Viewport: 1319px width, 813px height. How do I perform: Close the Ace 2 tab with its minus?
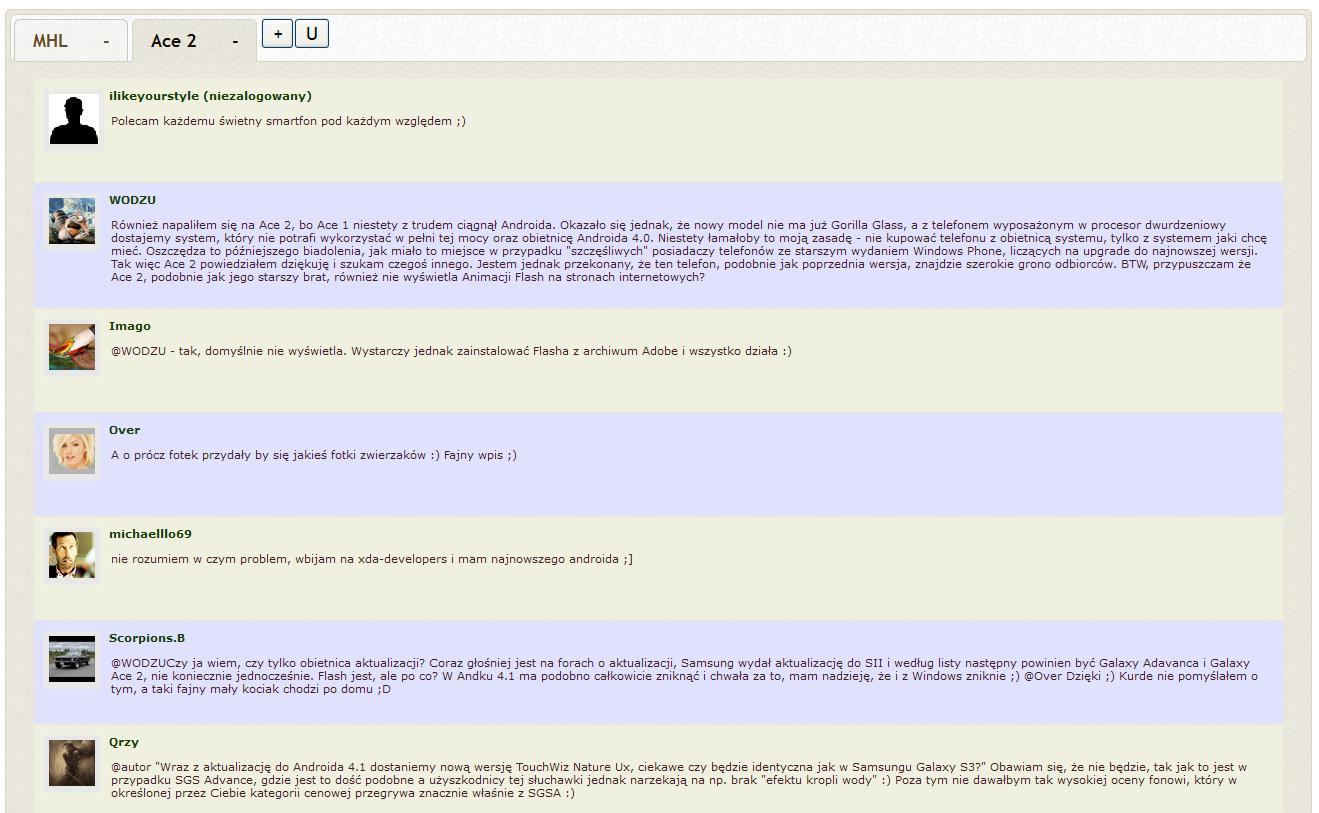pos(235,41)
